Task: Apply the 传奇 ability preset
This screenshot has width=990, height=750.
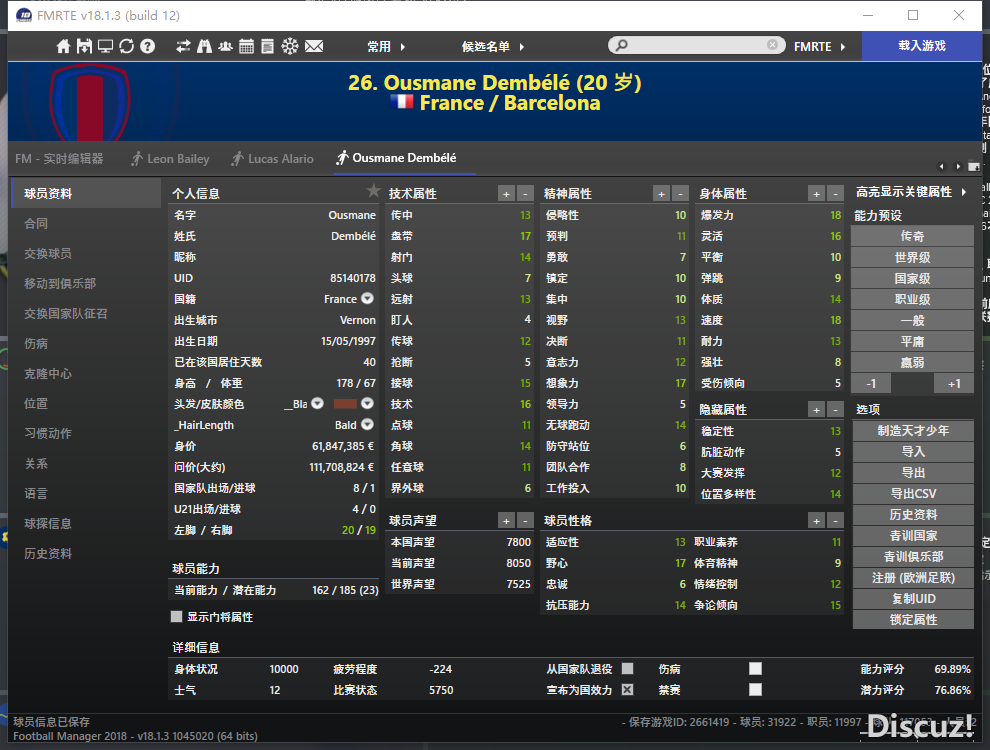Action: click(x=912, y=236)
